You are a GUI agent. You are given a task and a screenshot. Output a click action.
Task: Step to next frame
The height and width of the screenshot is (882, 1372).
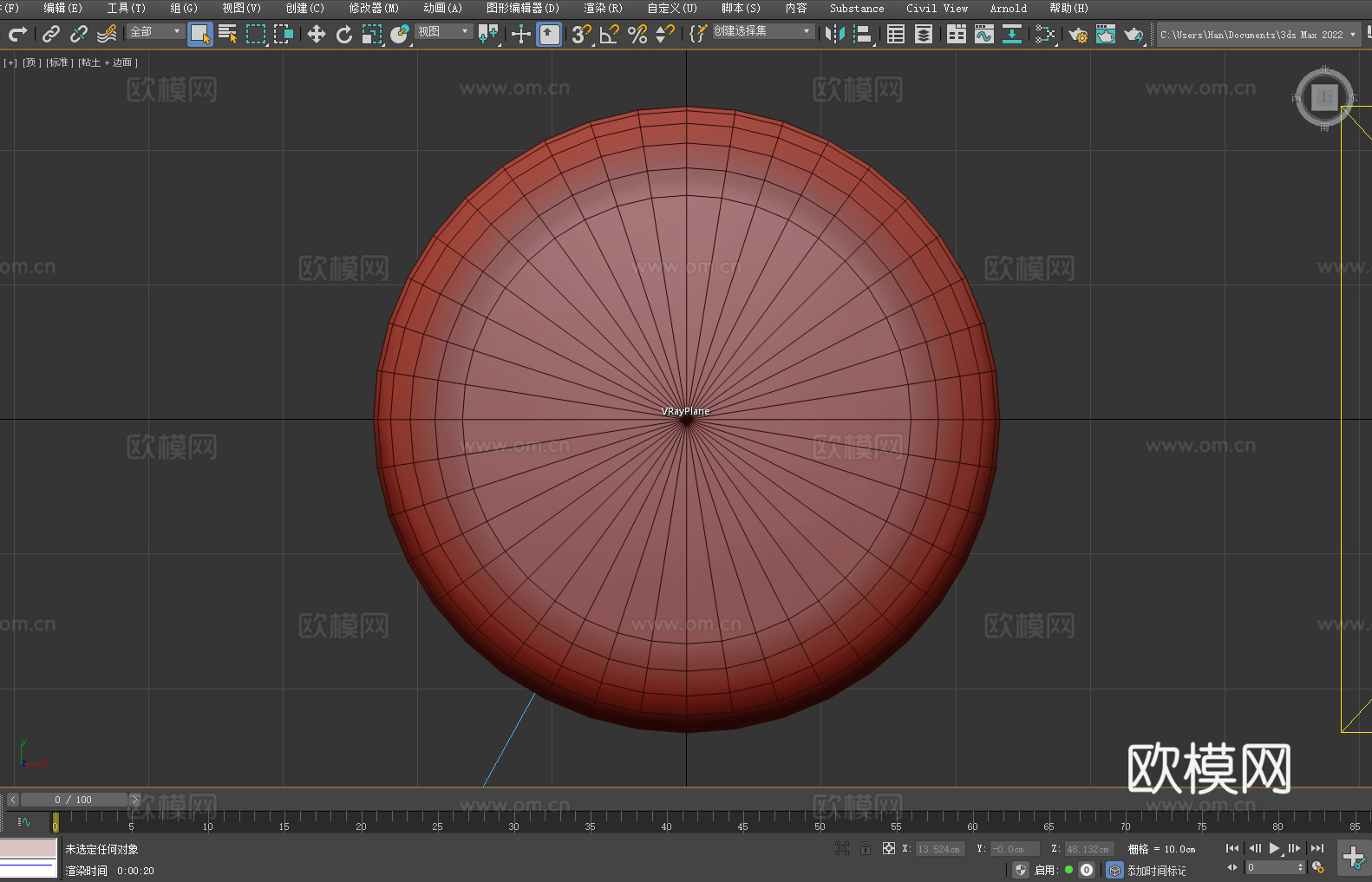point(1294,848)
